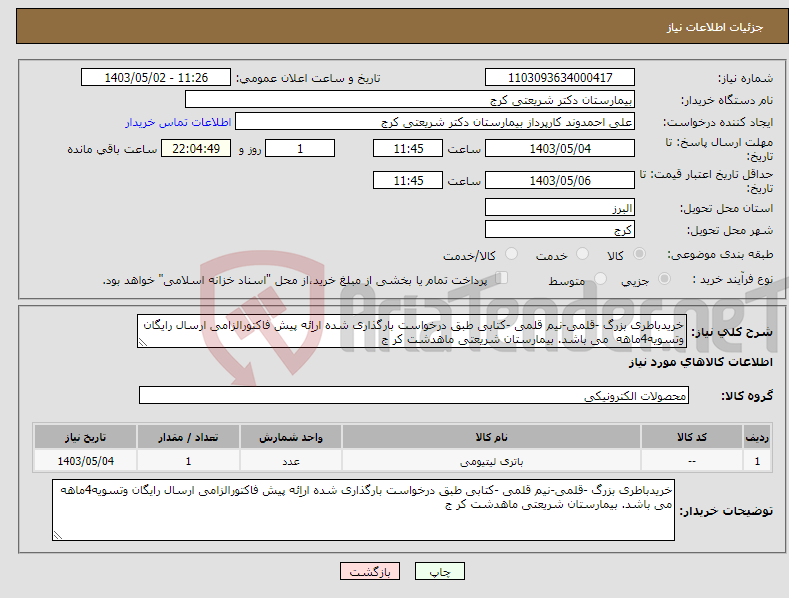Click the واحد شمارش column header
The image size is (789, 598).
[291, 437]
